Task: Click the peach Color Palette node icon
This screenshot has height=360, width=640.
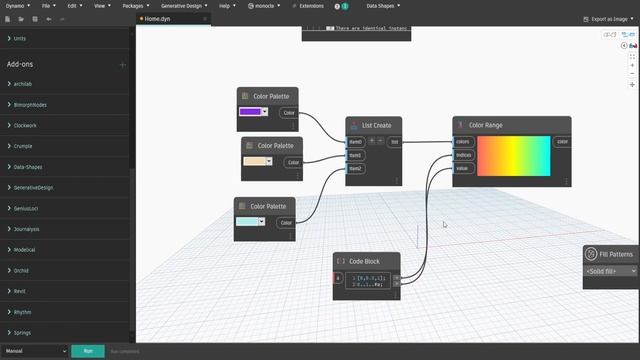Action: (249, 146)
